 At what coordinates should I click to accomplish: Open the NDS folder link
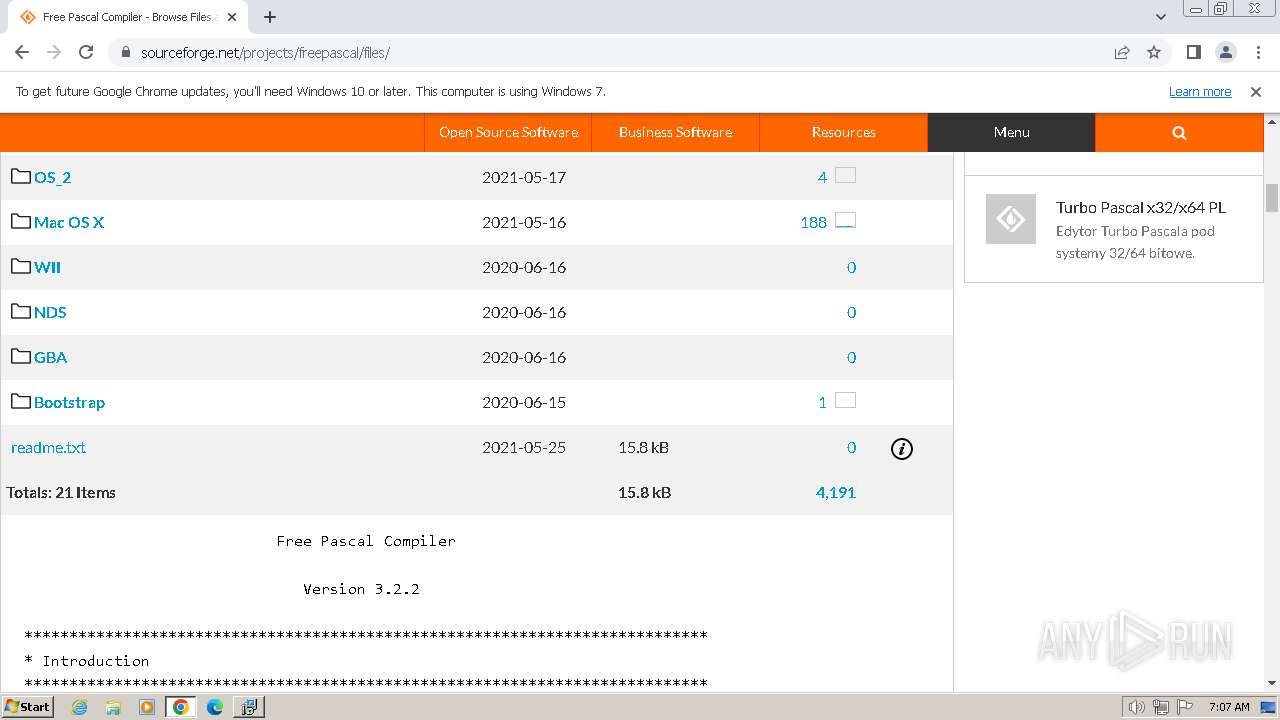click(x=50, y=312)
